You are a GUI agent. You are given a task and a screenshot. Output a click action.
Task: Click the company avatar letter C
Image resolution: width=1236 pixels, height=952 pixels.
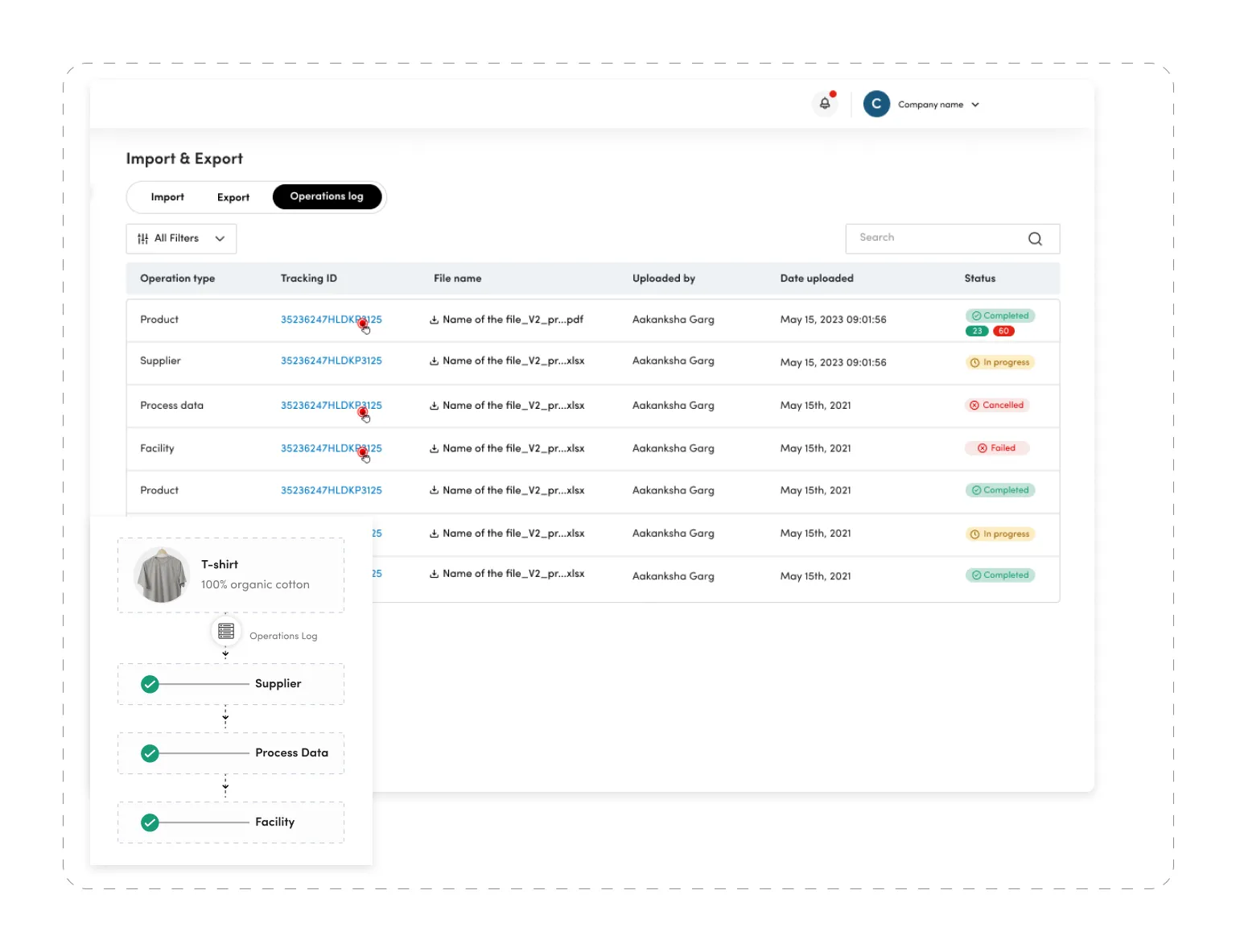pyautogui.click(x=876, y=104)
